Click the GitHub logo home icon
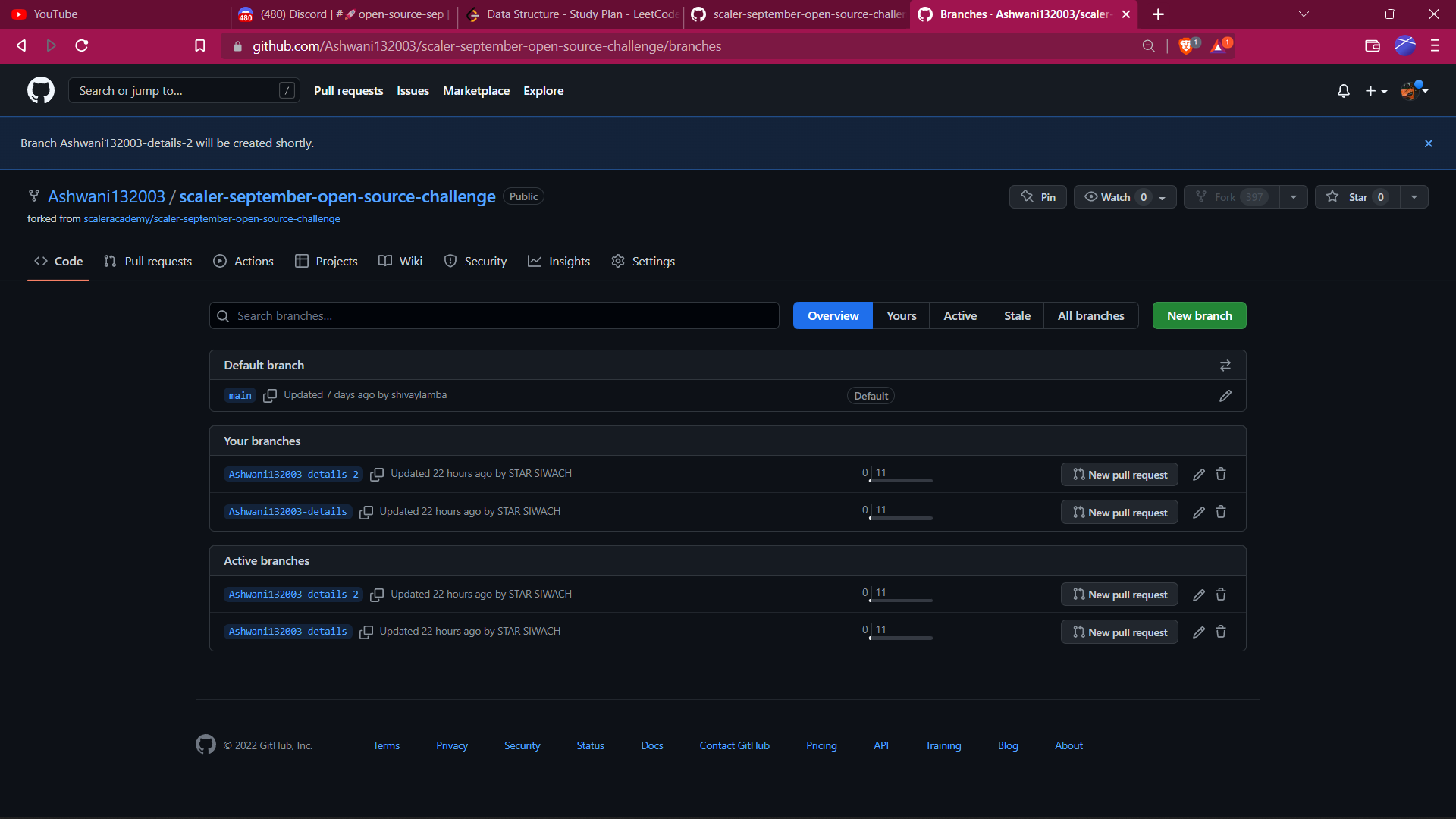 pos(41,90)
